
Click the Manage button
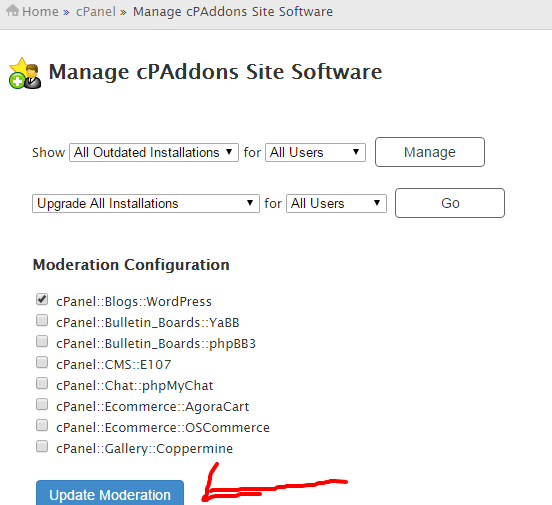pos(430,152)
